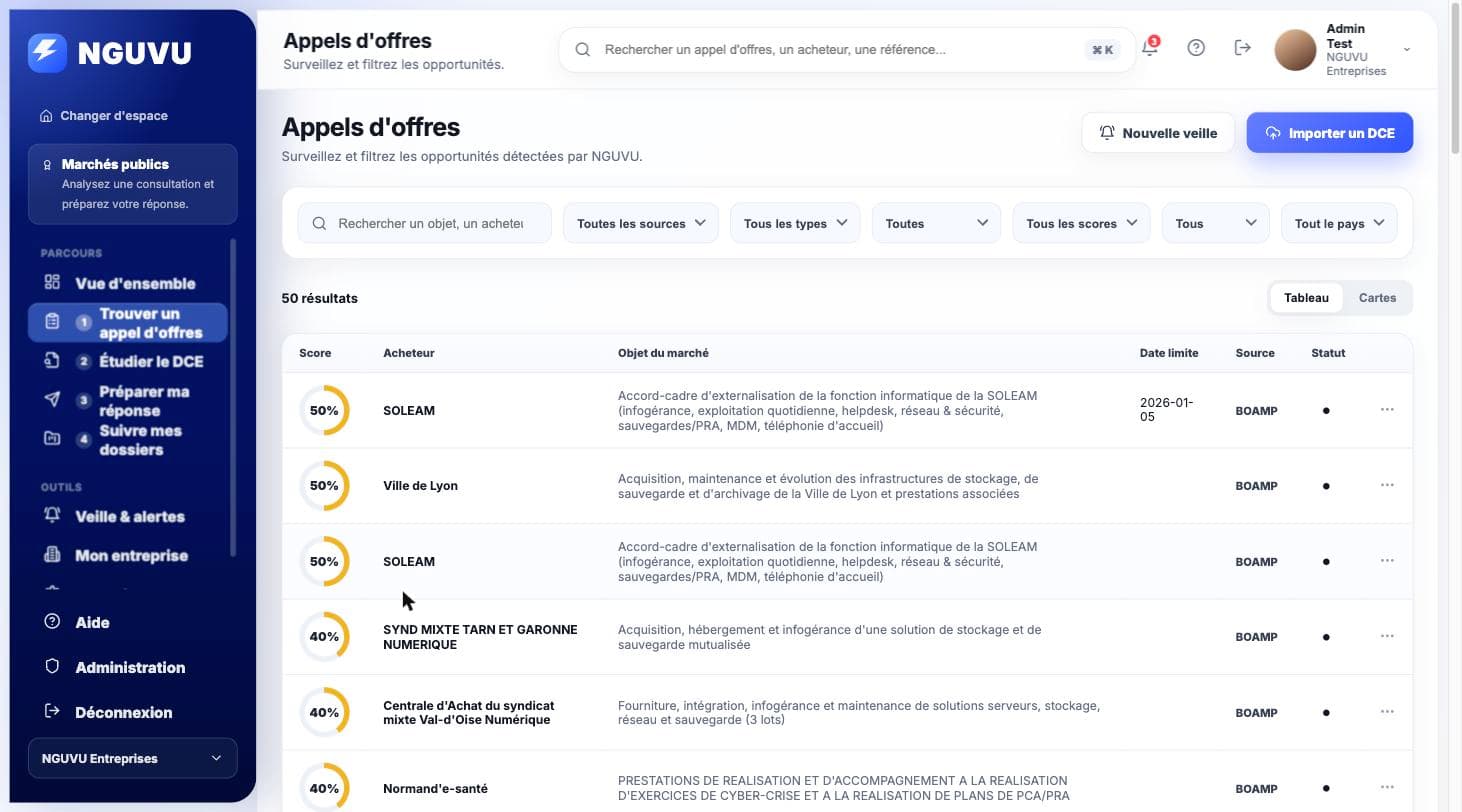Click the help question mark icon in header
Viewport: 1462px width, 812px height.
point(1196,48)
